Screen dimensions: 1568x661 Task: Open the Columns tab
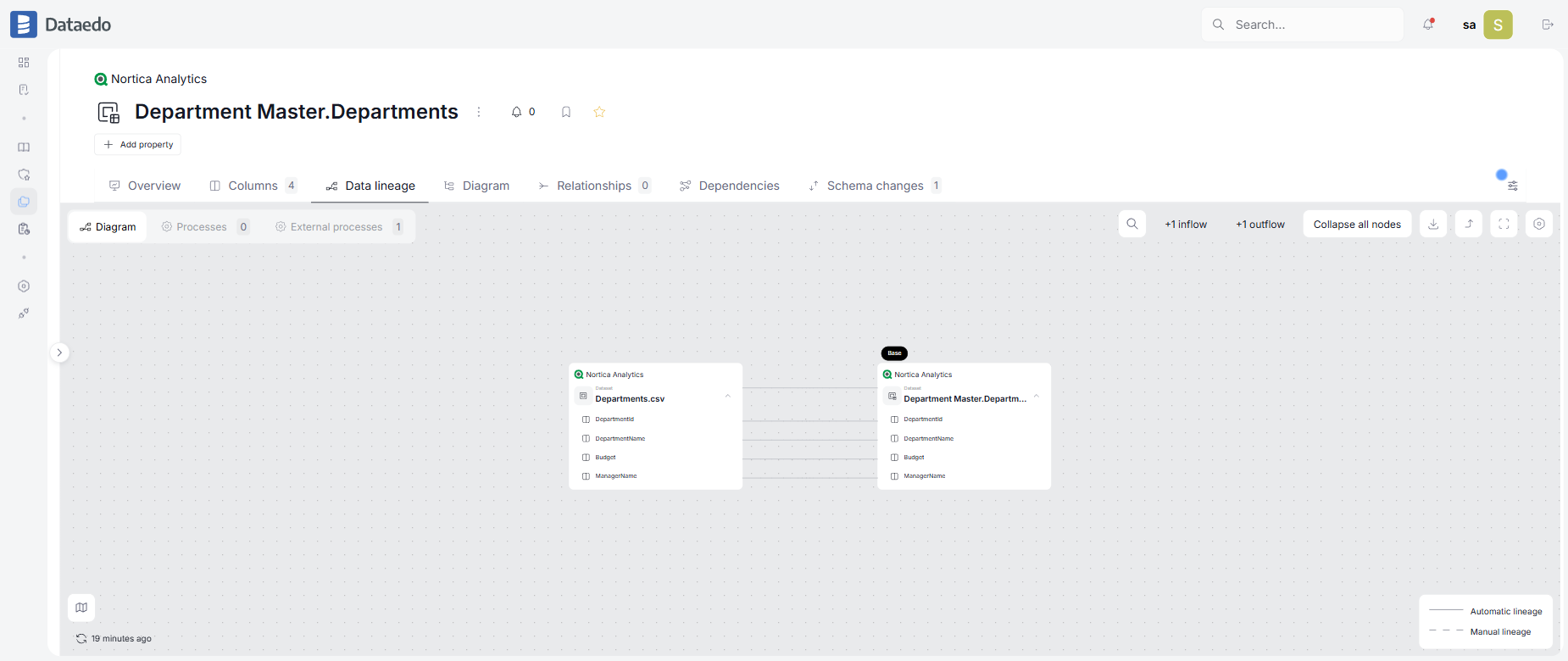coord(253,186)
